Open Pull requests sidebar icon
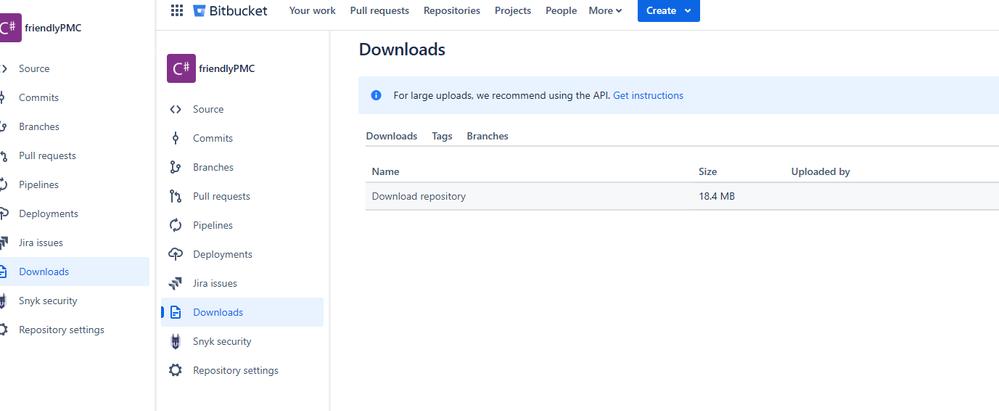Image resolution: width=999 pixels, height=411 pixels. (x=175, y=196)
